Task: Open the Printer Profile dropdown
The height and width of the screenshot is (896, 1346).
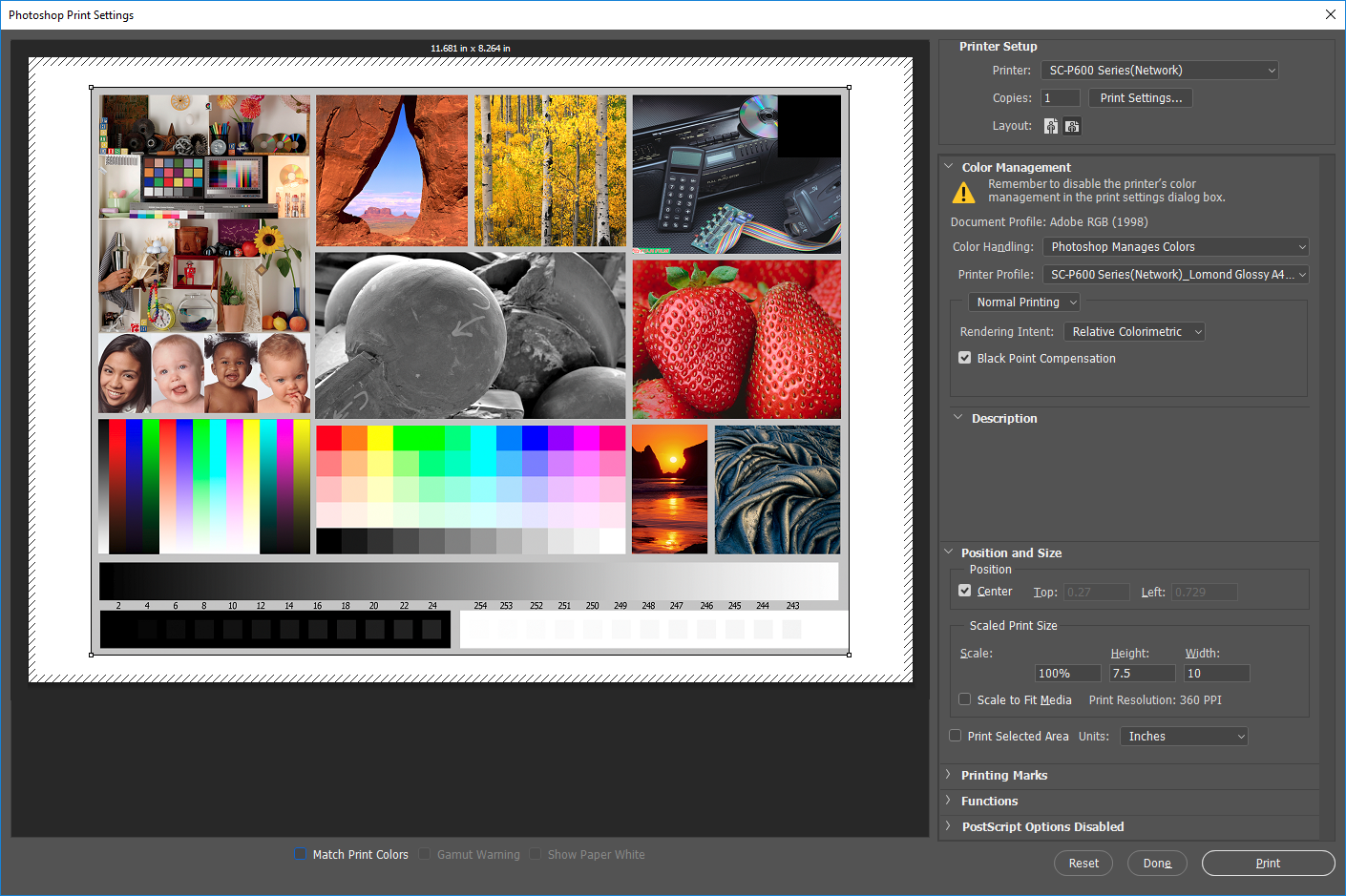Action: (1176, 274)
